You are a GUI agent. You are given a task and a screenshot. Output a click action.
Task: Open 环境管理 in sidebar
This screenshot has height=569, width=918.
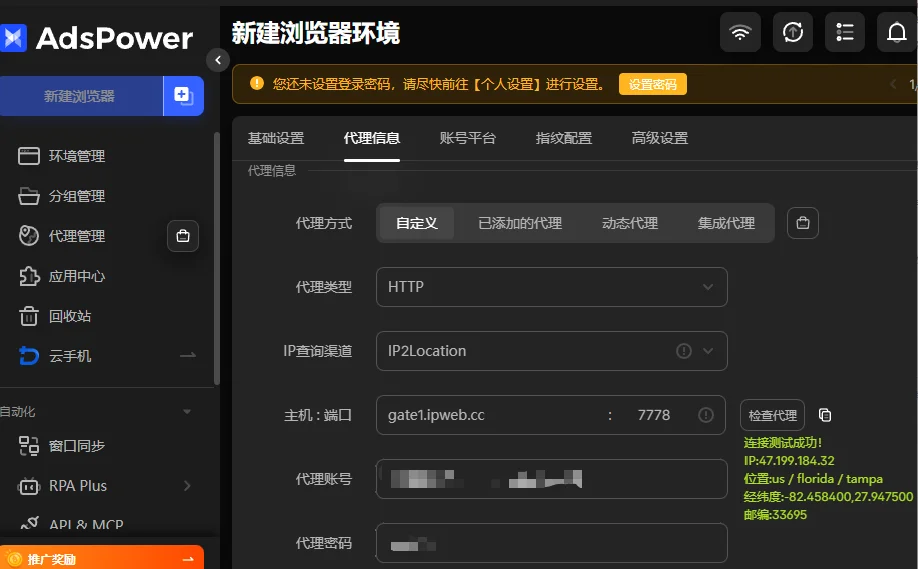coord(77,156)
